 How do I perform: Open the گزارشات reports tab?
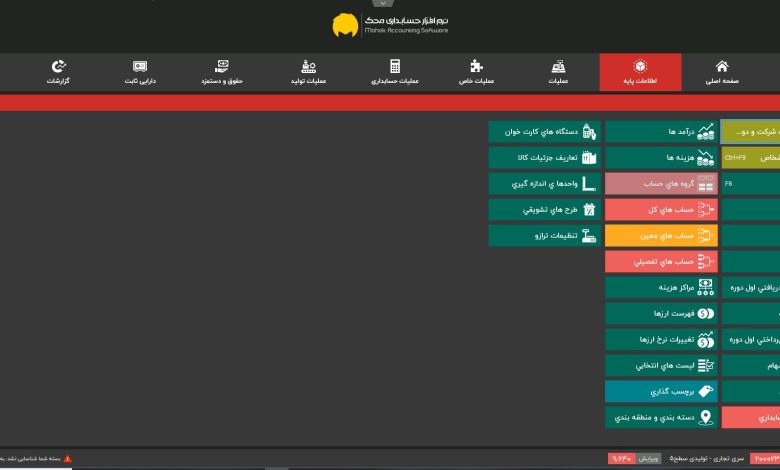(x=58, y=72)
